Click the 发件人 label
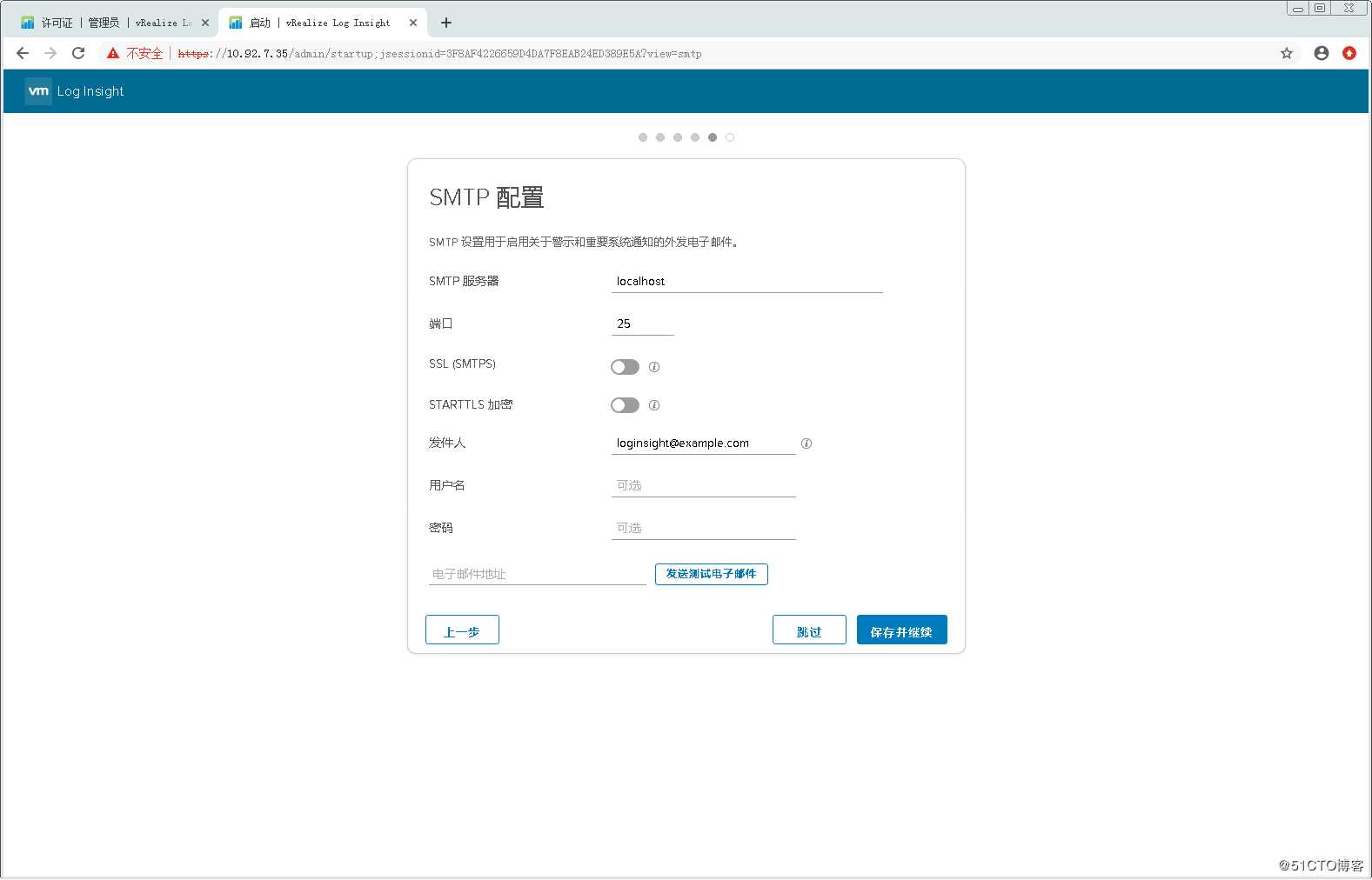Image resolution: width=1372 pixels, height=880 pixels. [x=447, y=443]
